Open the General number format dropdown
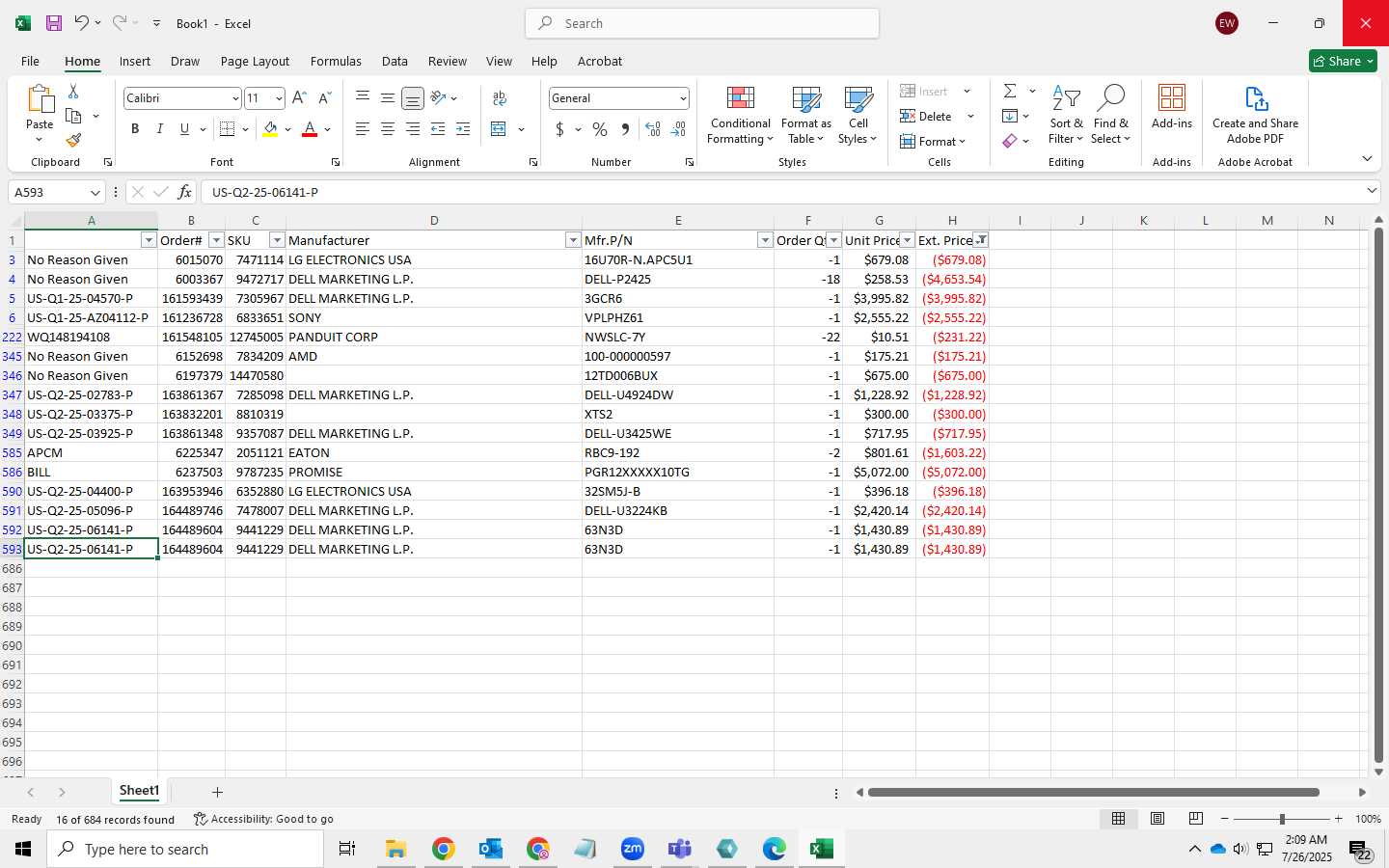Viewport: 1389px width, 868px height. pyautogui.click(x=683, y=98)
